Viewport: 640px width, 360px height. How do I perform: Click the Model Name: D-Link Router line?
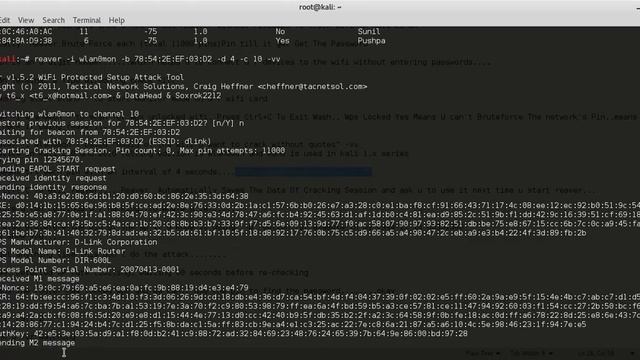(x=62, y=251)
